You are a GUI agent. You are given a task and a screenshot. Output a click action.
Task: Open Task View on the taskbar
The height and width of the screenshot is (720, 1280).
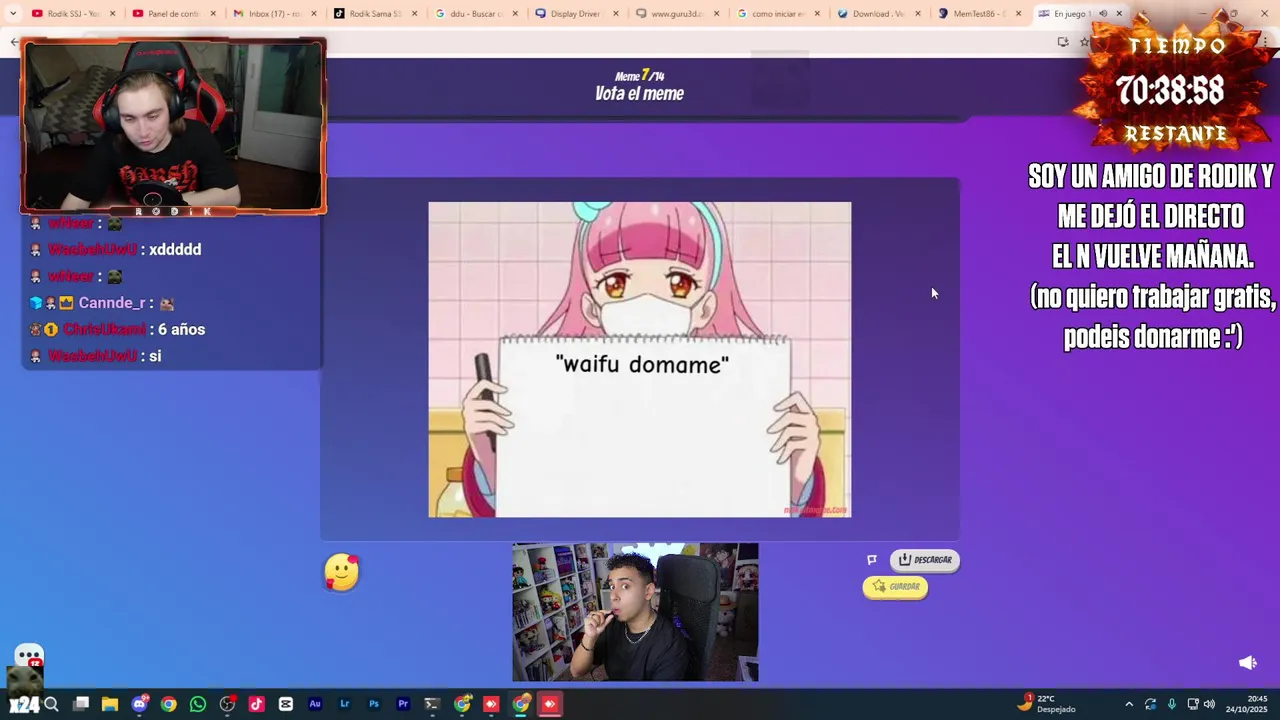pyautogui.click(x=81, y=705)
